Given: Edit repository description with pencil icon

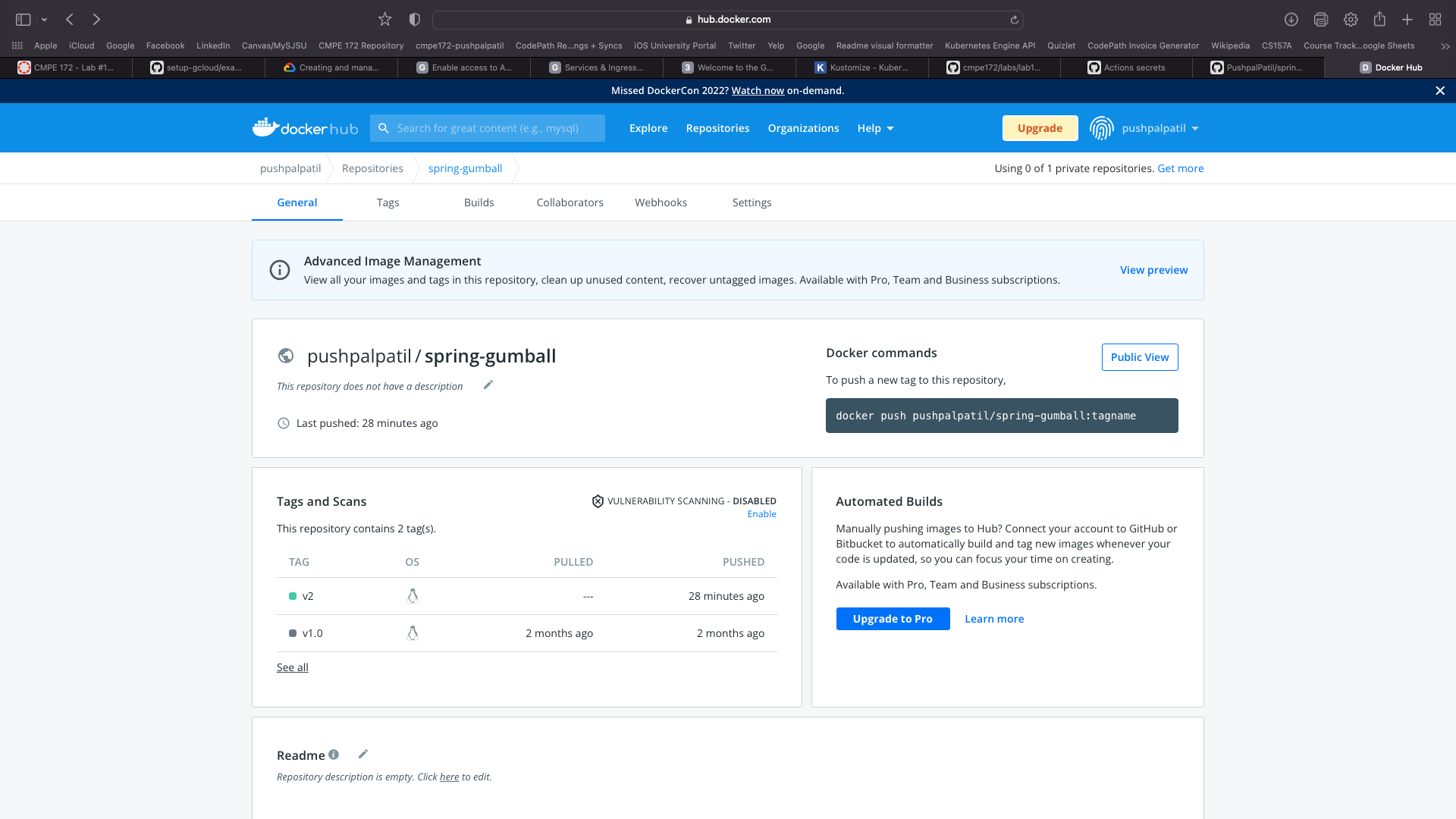Looking at the screenshot, I should tap(488, 385).
